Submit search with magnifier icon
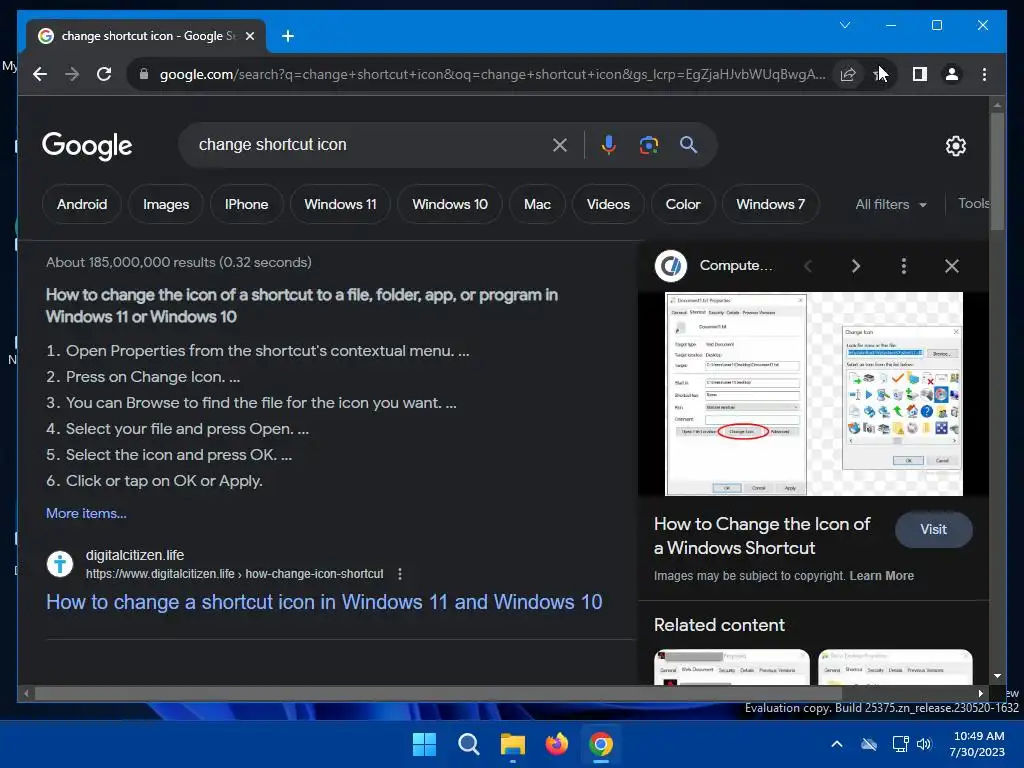This screenshot has width=1024, height=768. (x=688, y=144)
